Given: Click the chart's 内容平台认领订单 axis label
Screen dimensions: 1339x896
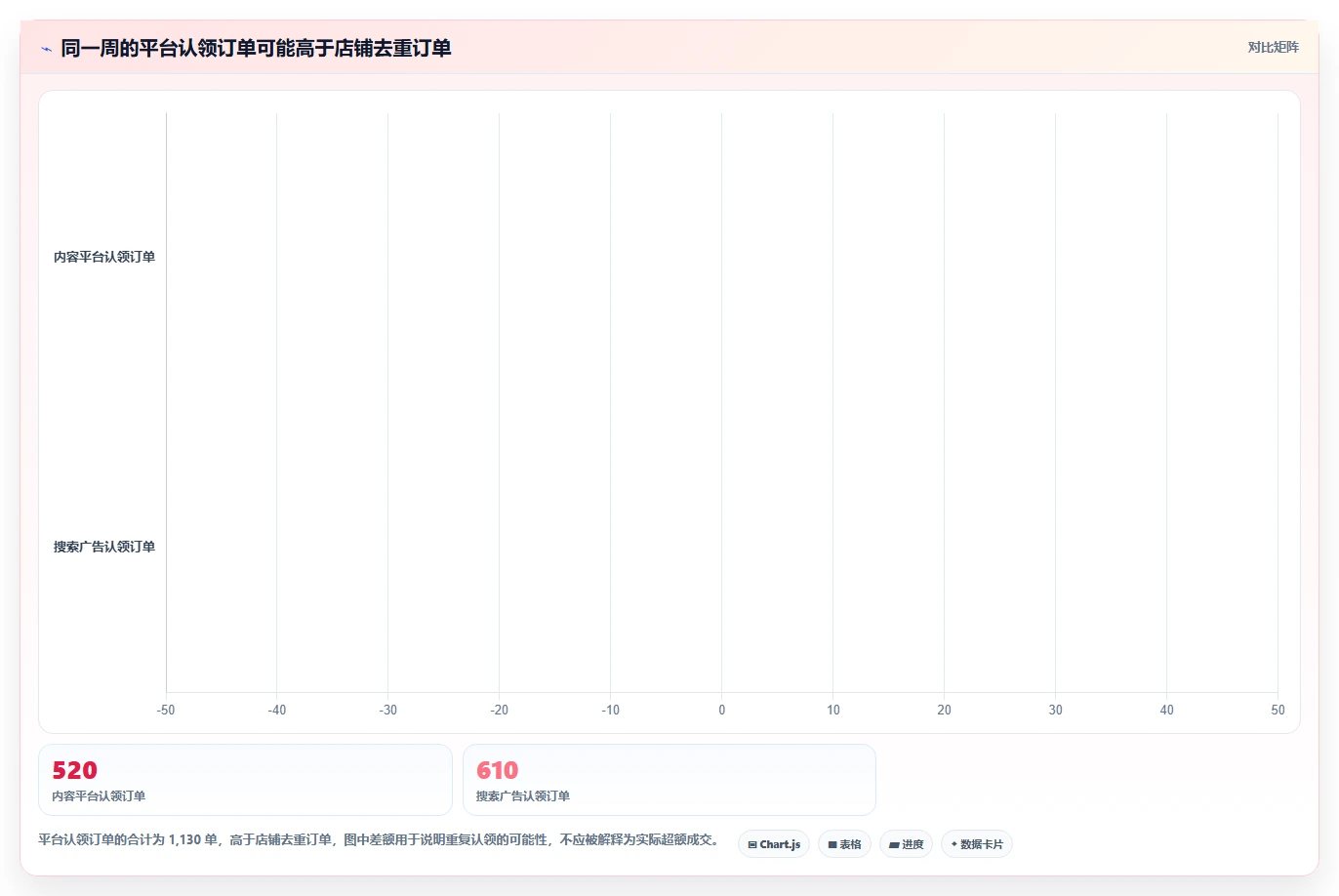Looking at the screenshot, I should (104, 257).
